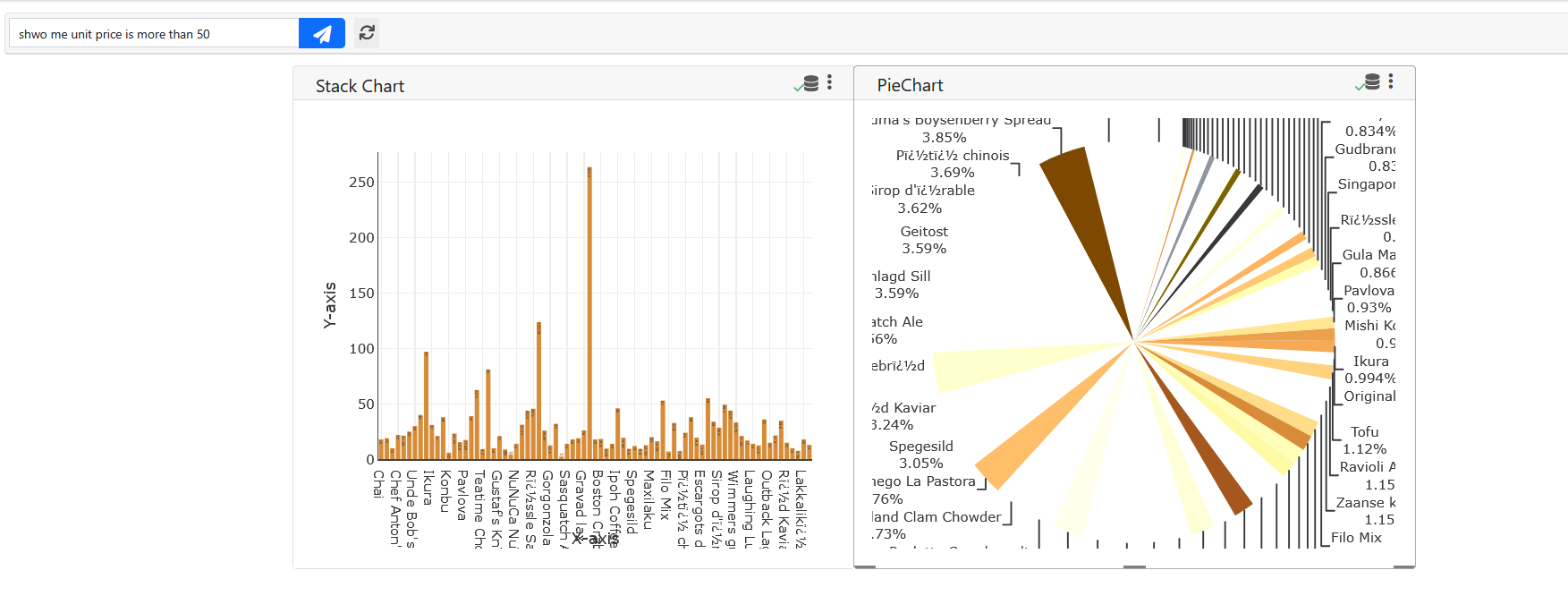Image resolution: width=1568 pixels, height=596 pixels.
Task: Open the PieChart three-dot options menu
Action: pyautogui.click(x=1391, y=81)
